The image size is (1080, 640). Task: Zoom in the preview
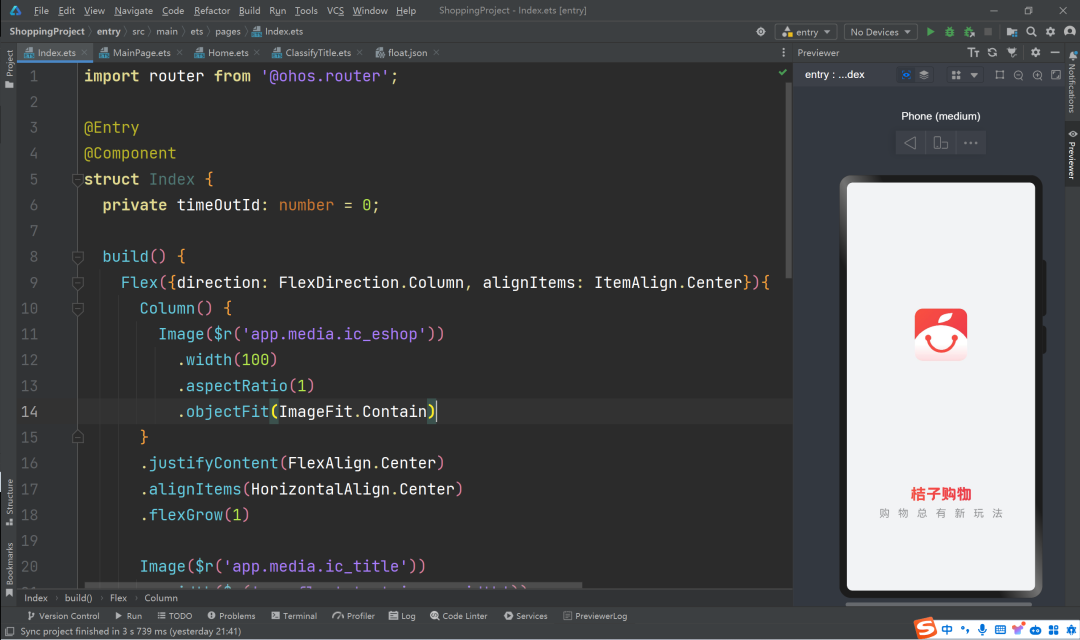pyautogui.click(x=1037, y=75)
